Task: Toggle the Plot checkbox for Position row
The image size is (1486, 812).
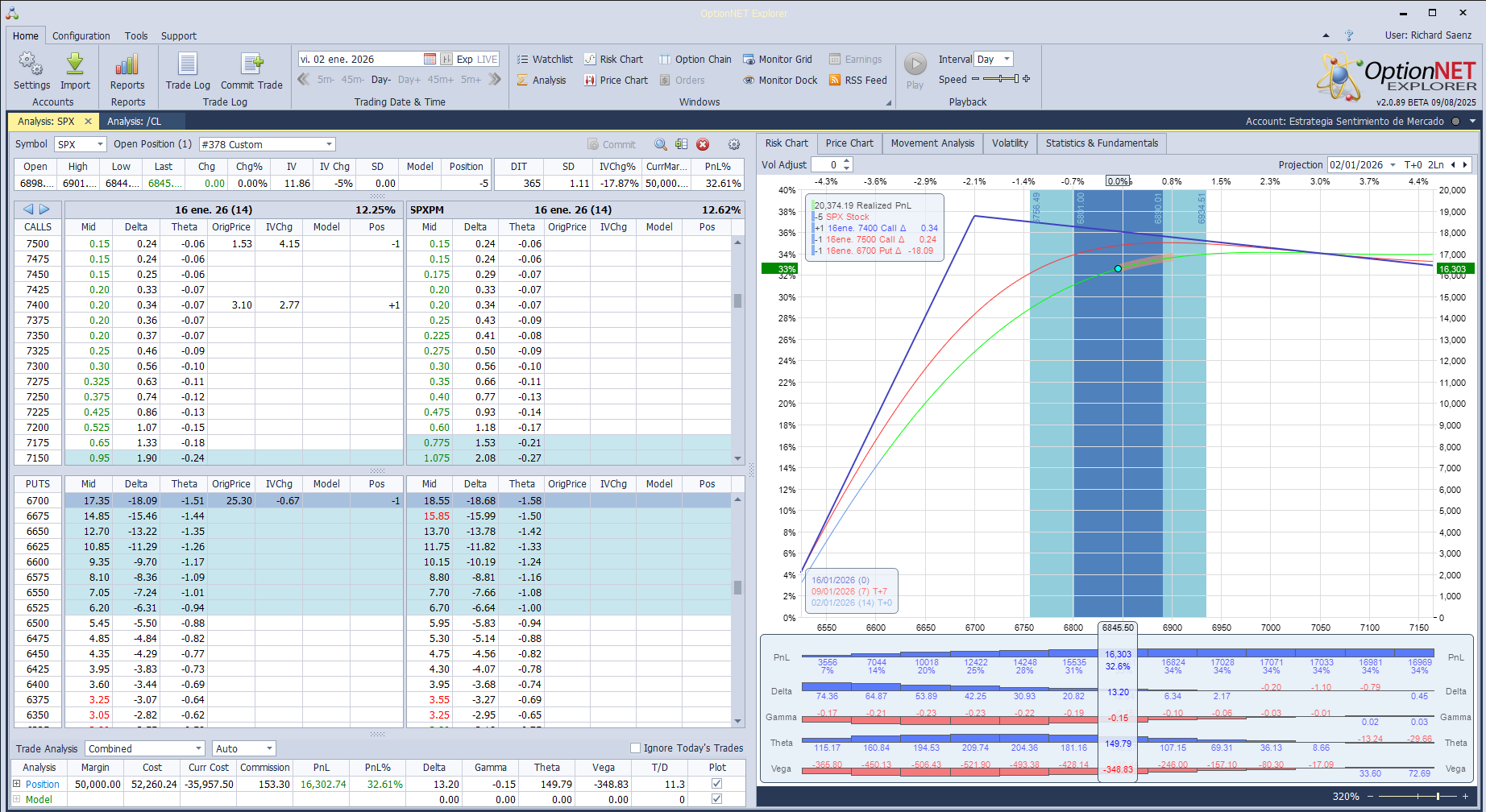Action: click(716, 784)
